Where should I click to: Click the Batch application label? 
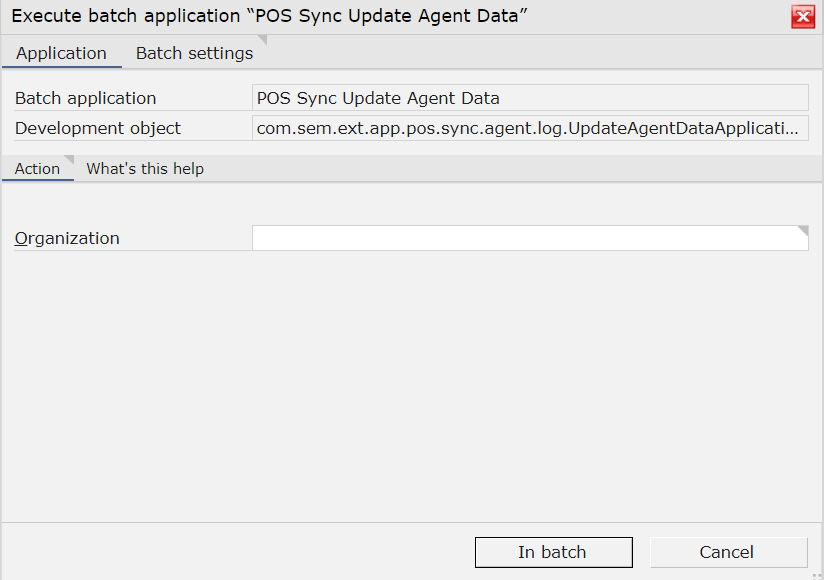[86, 98]
